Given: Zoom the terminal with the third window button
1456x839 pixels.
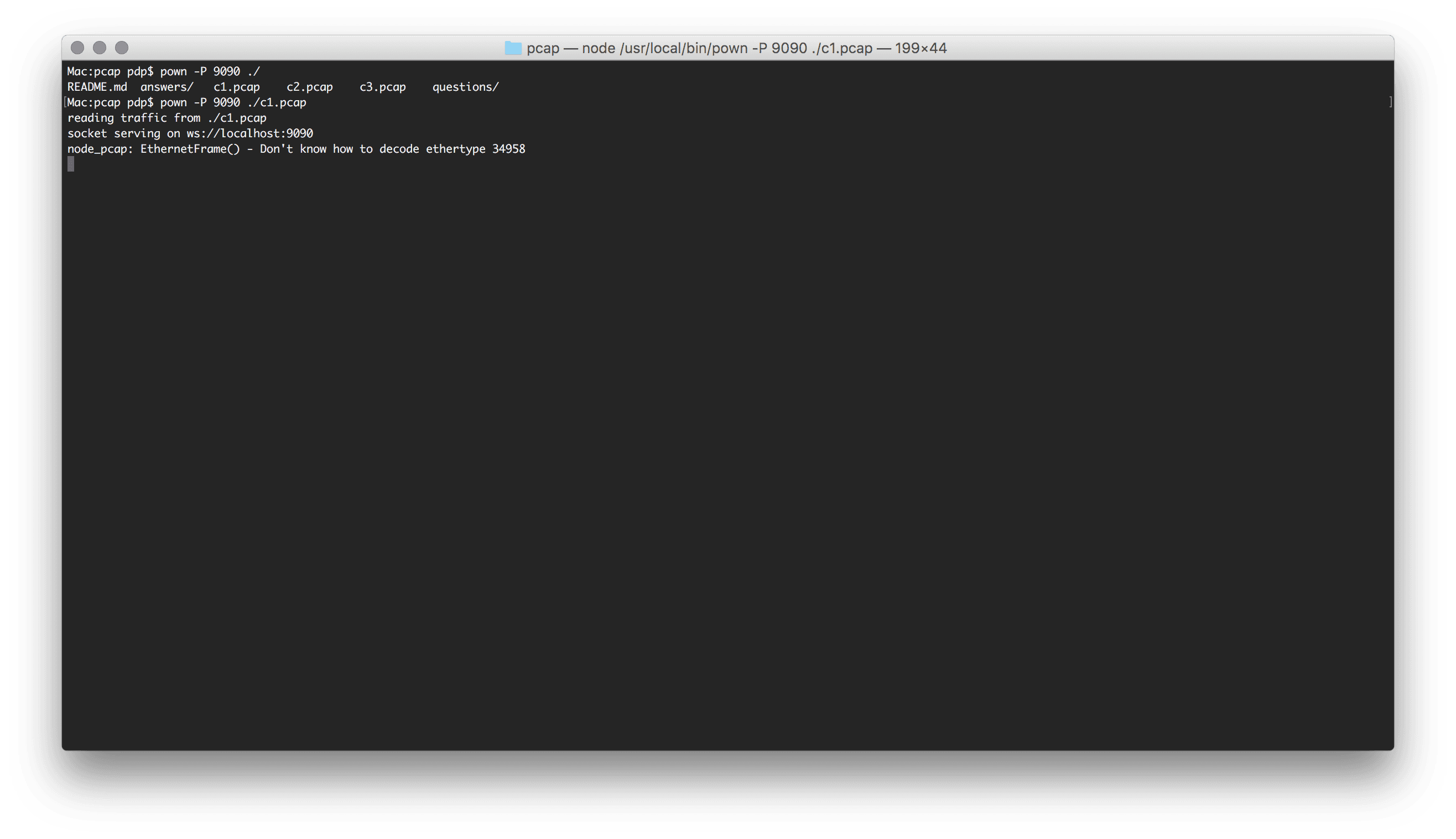Looking at the screenshot, I should coord(122,48).
